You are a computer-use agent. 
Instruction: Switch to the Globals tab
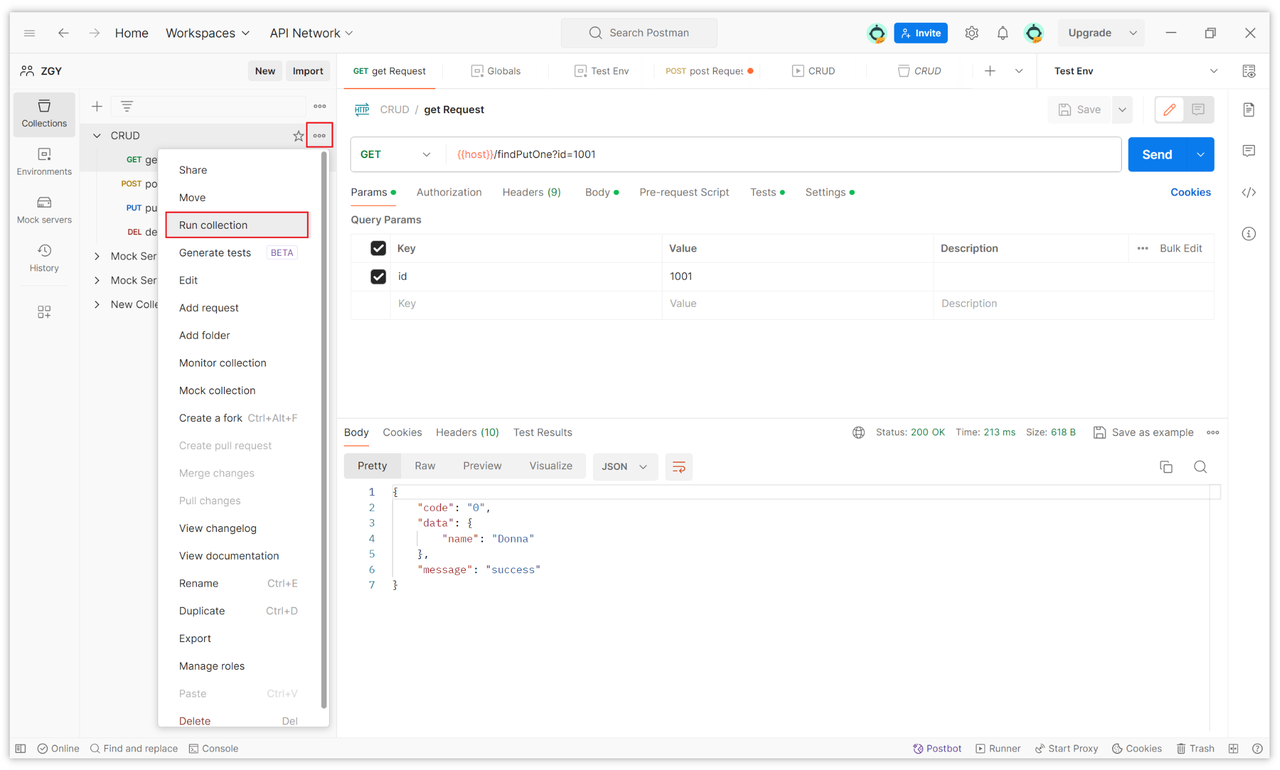pyautogui.click(x=495, y=71)
